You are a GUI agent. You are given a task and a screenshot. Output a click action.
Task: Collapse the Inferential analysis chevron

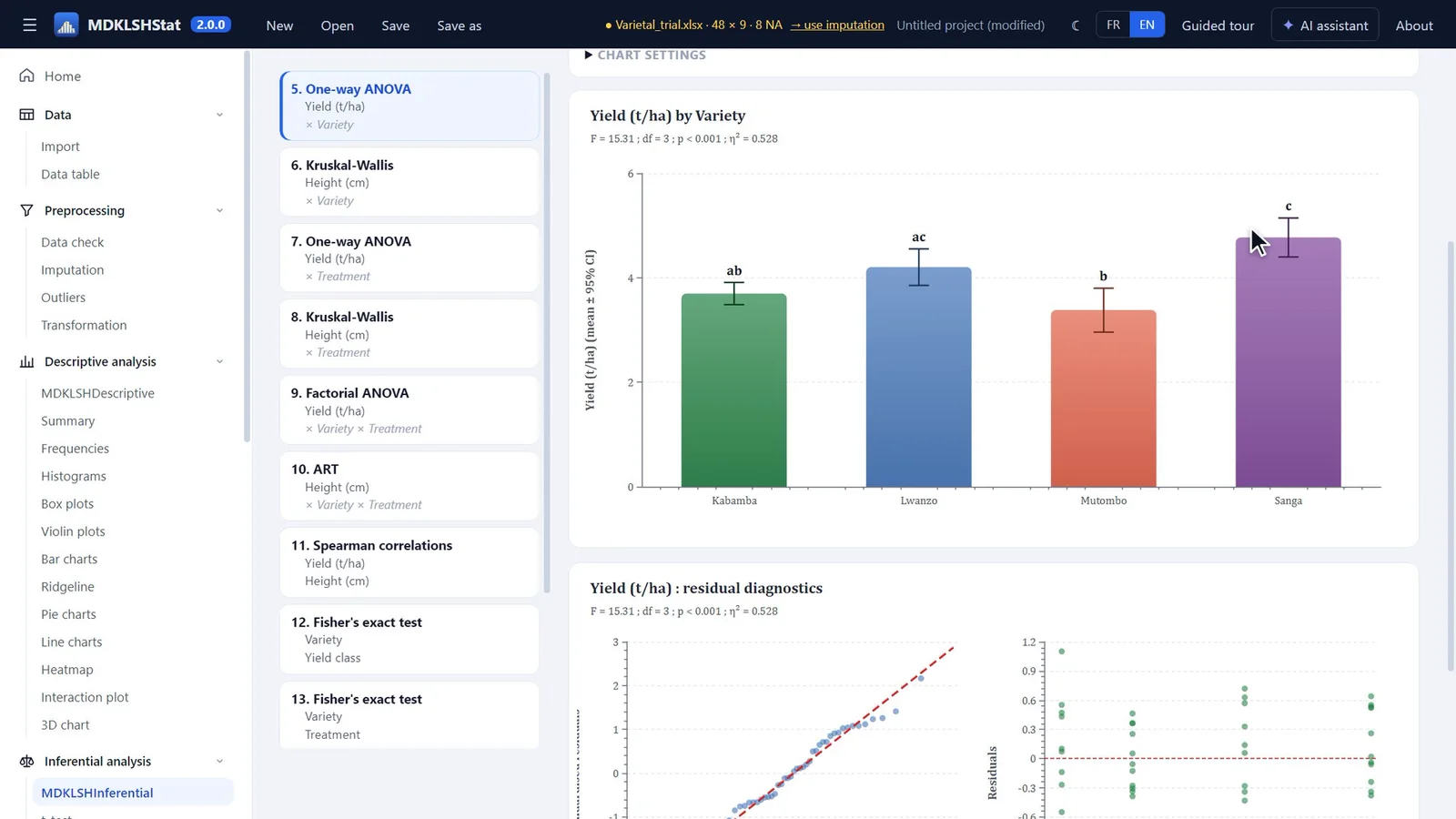point(219,761)
